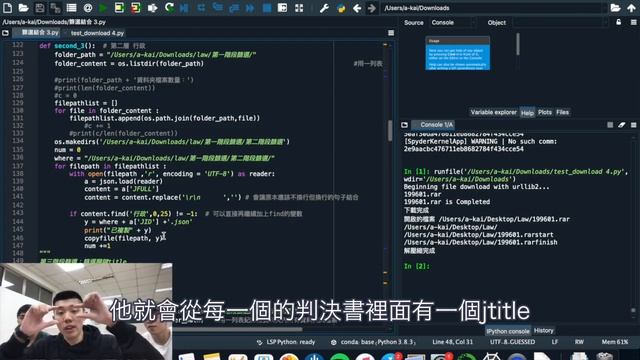Viewport: 640px width, 360px height.
Task: Start debugging the file
Action: click(x=184, y=8)
